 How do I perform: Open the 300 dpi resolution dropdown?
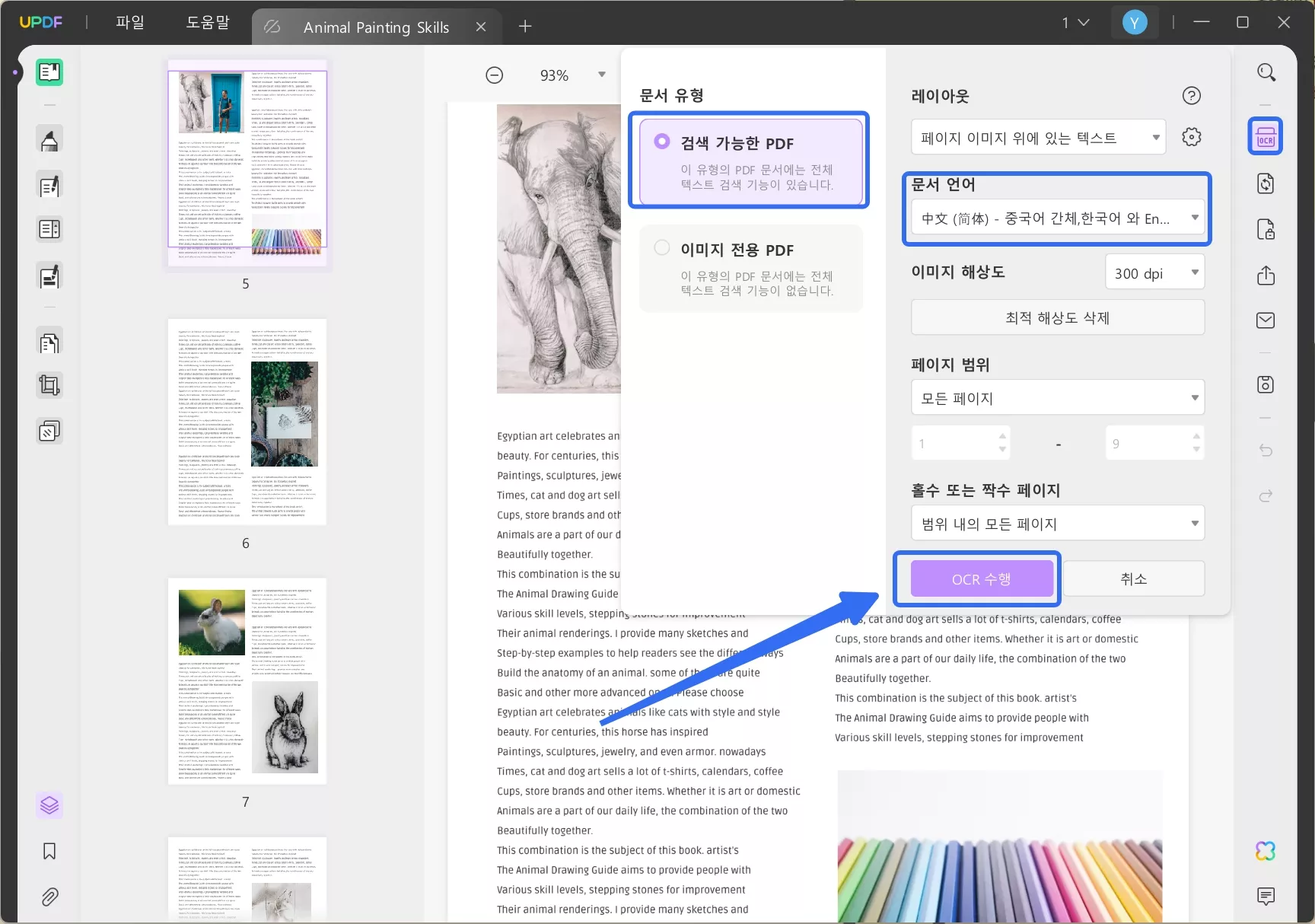click(x=1154, y=273)
